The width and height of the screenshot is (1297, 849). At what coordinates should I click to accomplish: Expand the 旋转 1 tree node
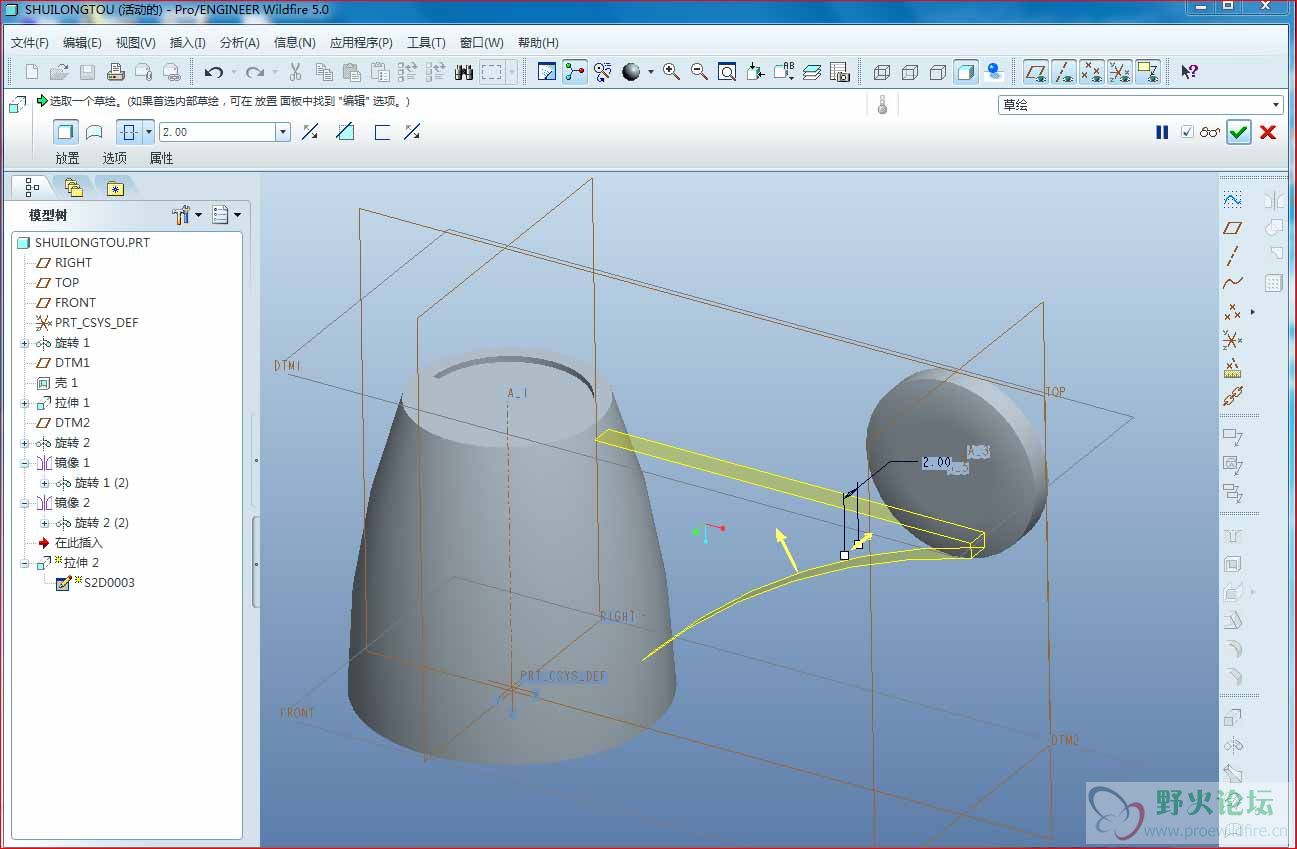(25, 343)
